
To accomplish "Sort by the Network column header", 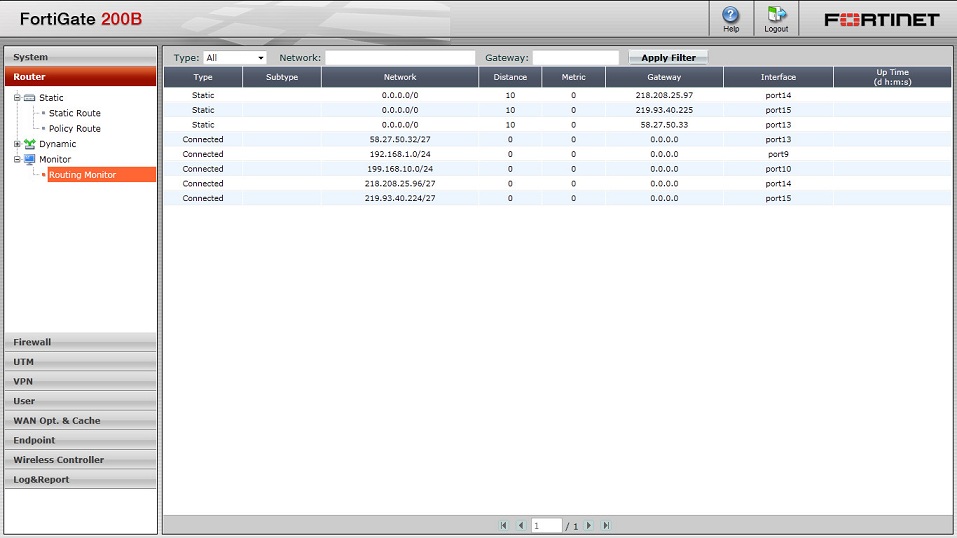I will point(400,77).
